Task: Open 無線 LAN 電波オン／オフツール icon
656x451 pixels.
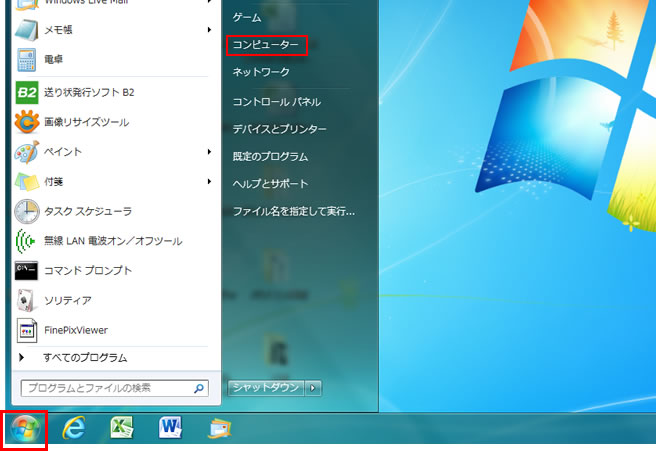Action: click(x=26, y=241)
